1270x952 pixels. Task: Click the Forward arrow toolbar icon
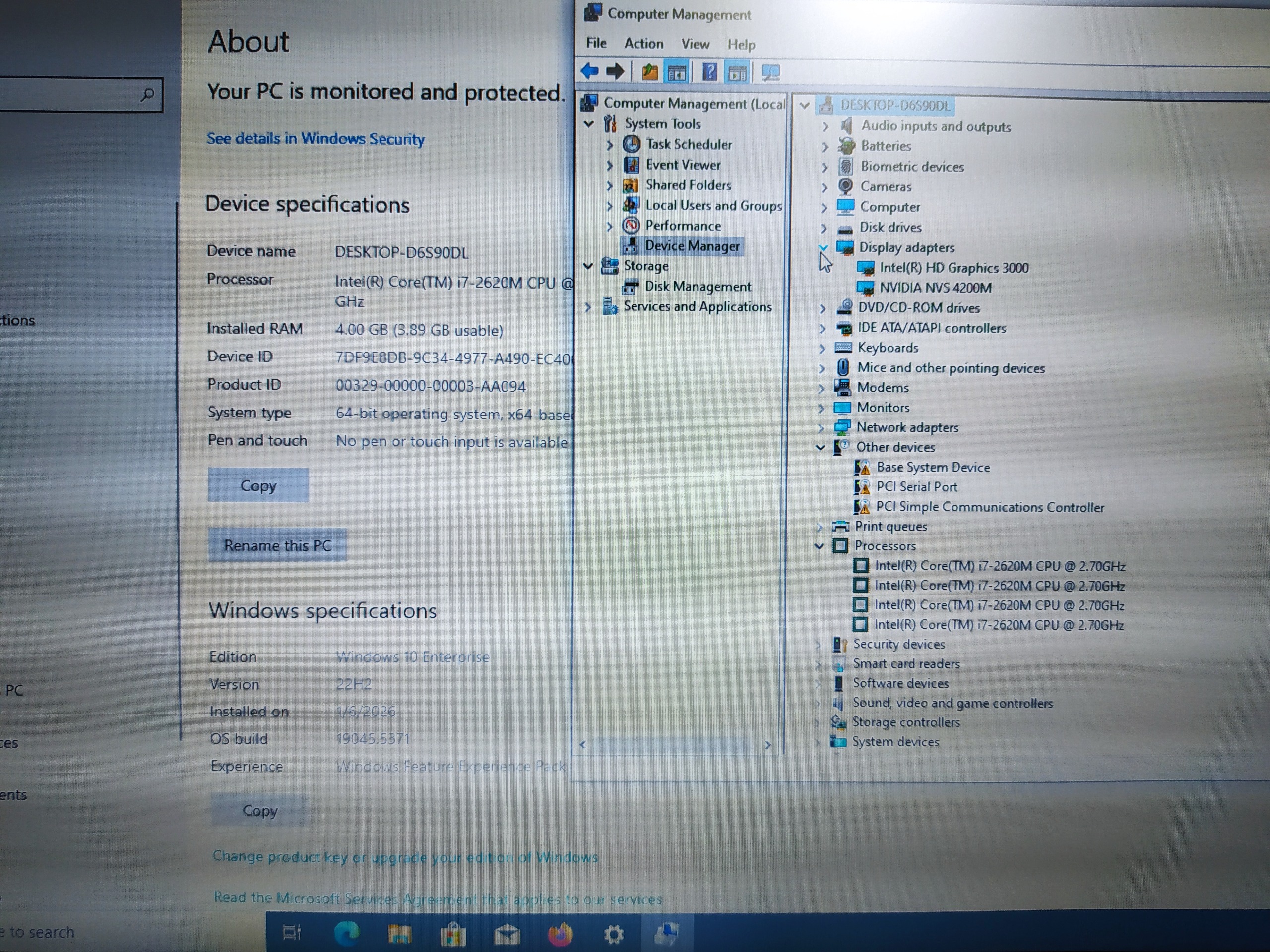point(615,72)
